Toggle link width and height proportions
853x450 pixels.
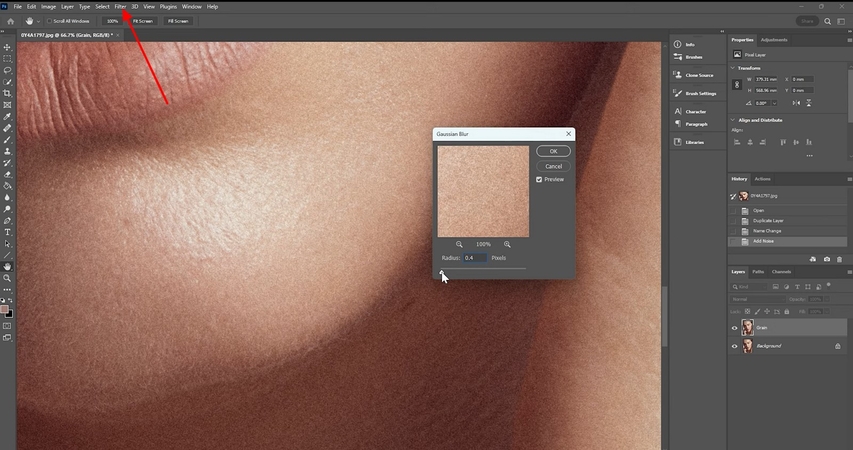tap(737, 85)
